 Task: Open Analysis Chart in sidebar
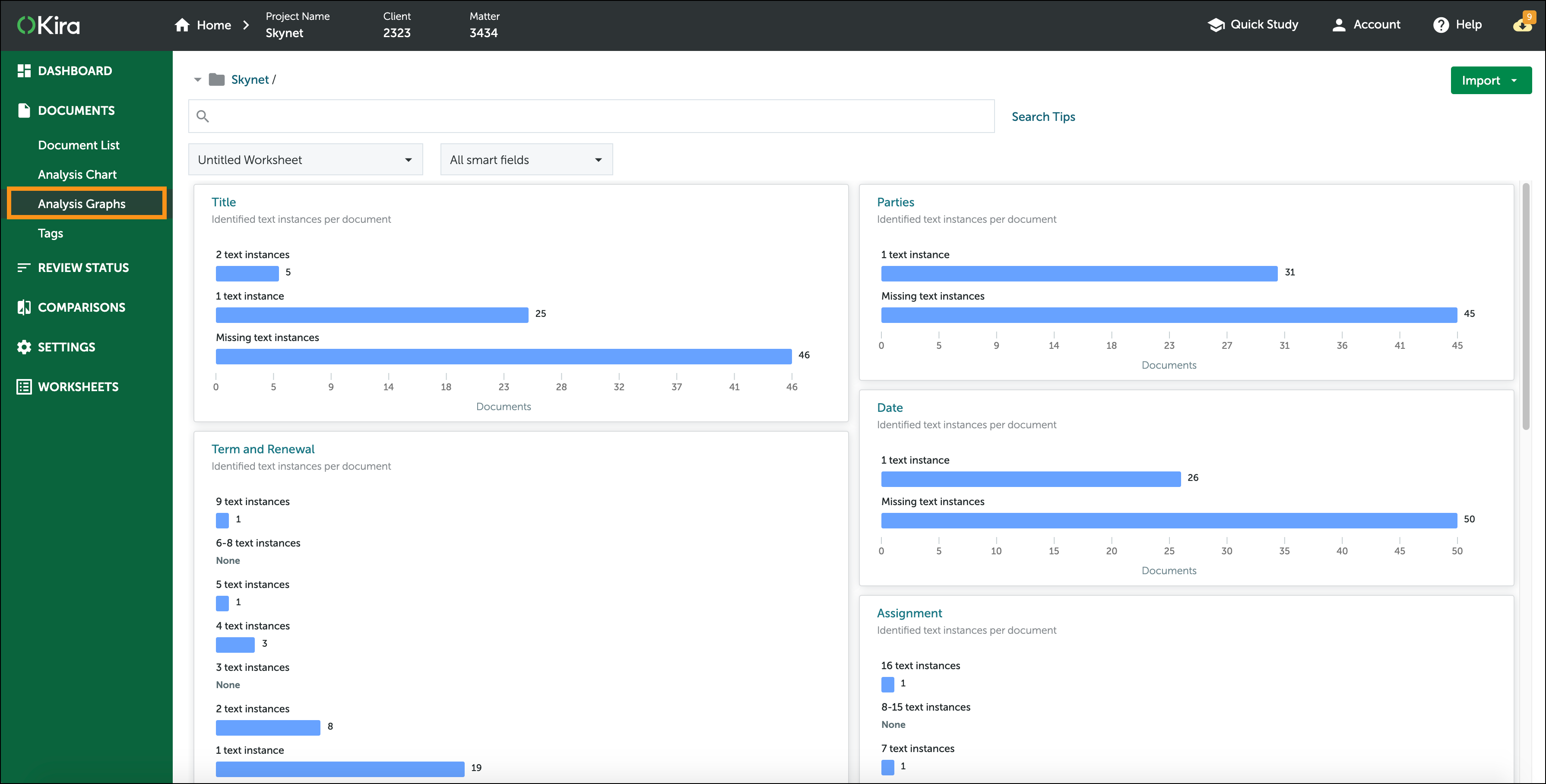pyautogui.click(x=77, y=174)
